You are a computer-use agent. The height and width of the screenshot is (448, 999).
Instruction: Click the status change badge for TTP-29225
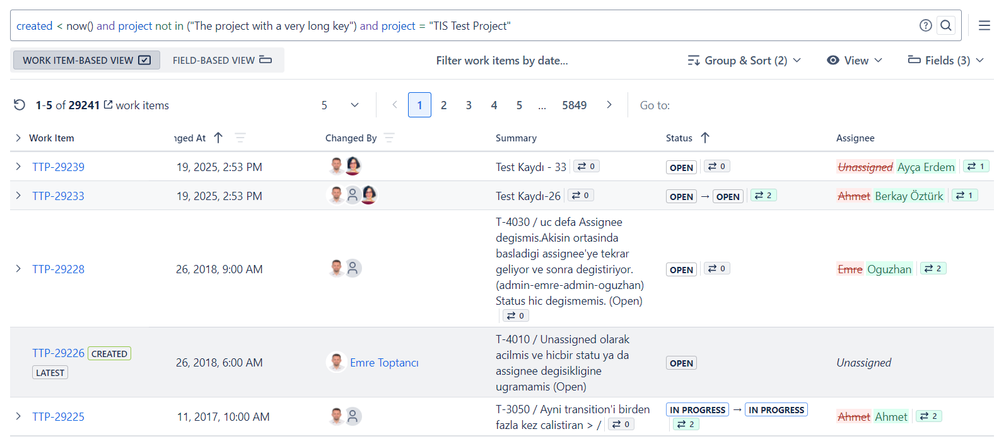click(x=686, y=424)
